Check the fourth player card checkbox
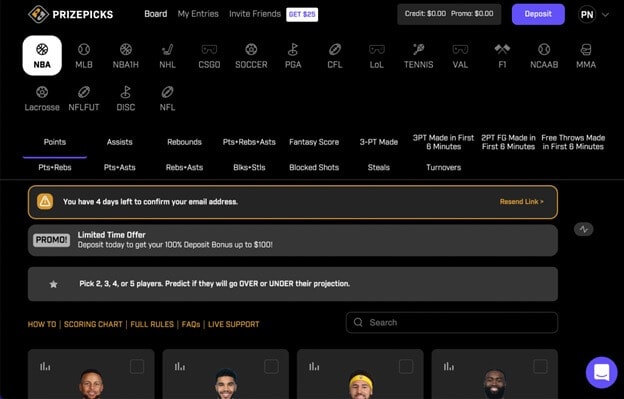 tap(540, 366)
